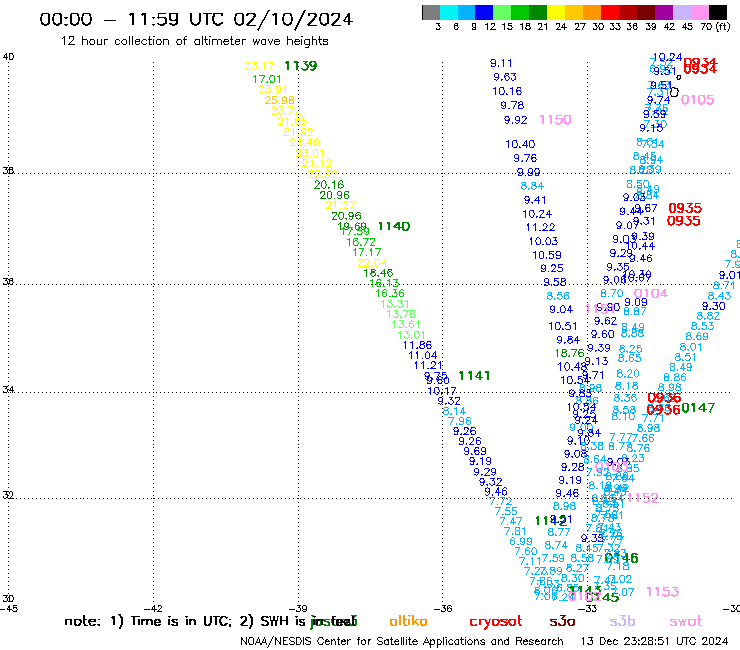Click the pink 70 ft legend swatch

pos(700,12)
